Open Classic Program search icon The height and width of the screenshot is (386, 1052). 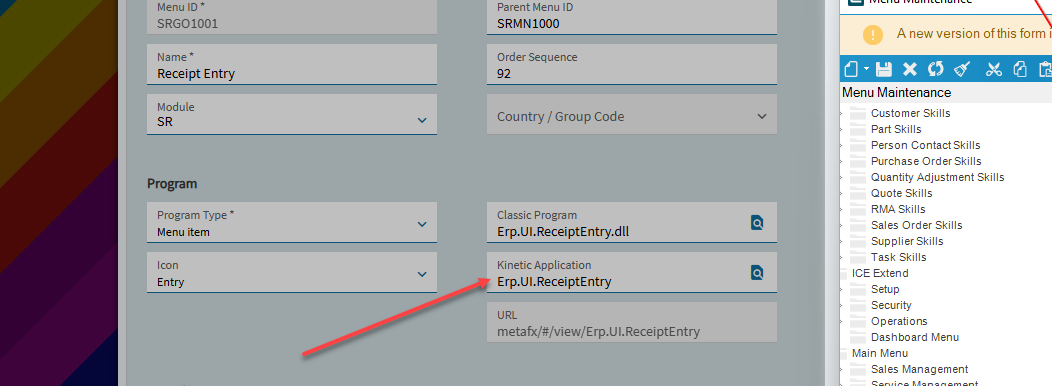(757, 222)
